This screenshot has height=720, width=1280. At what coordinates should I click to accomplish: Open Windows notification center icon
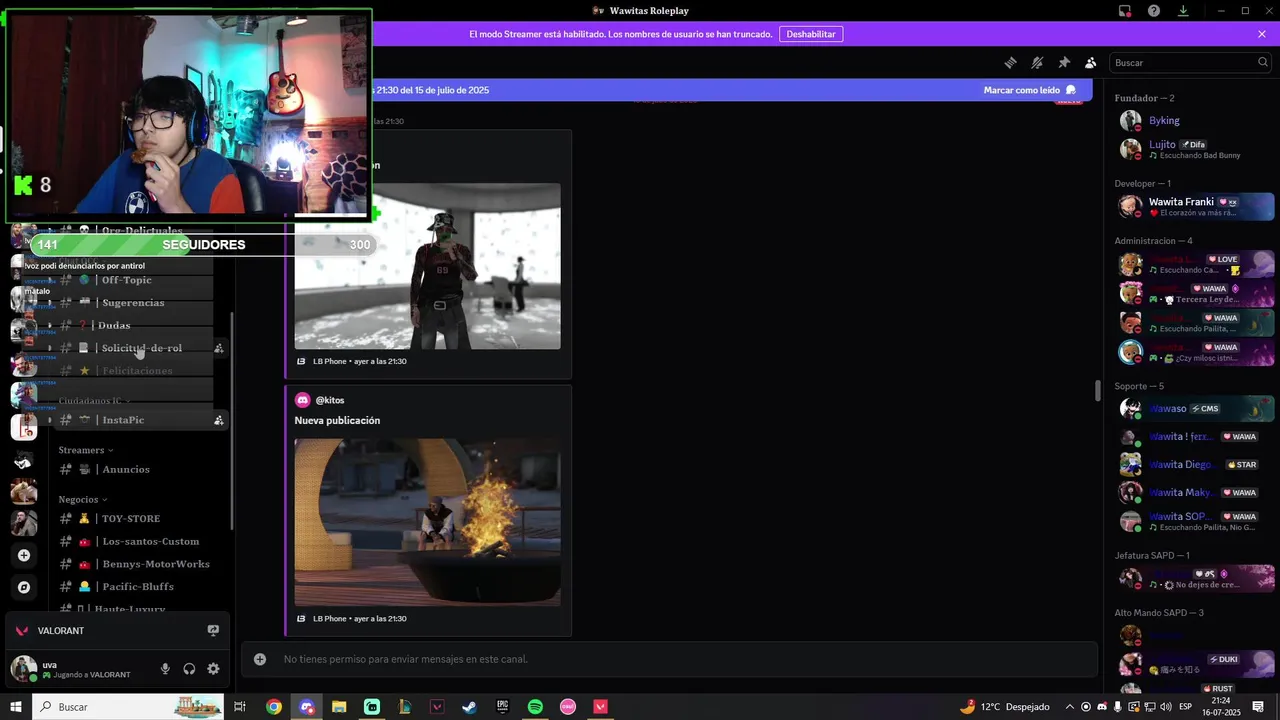(1258, 707)
